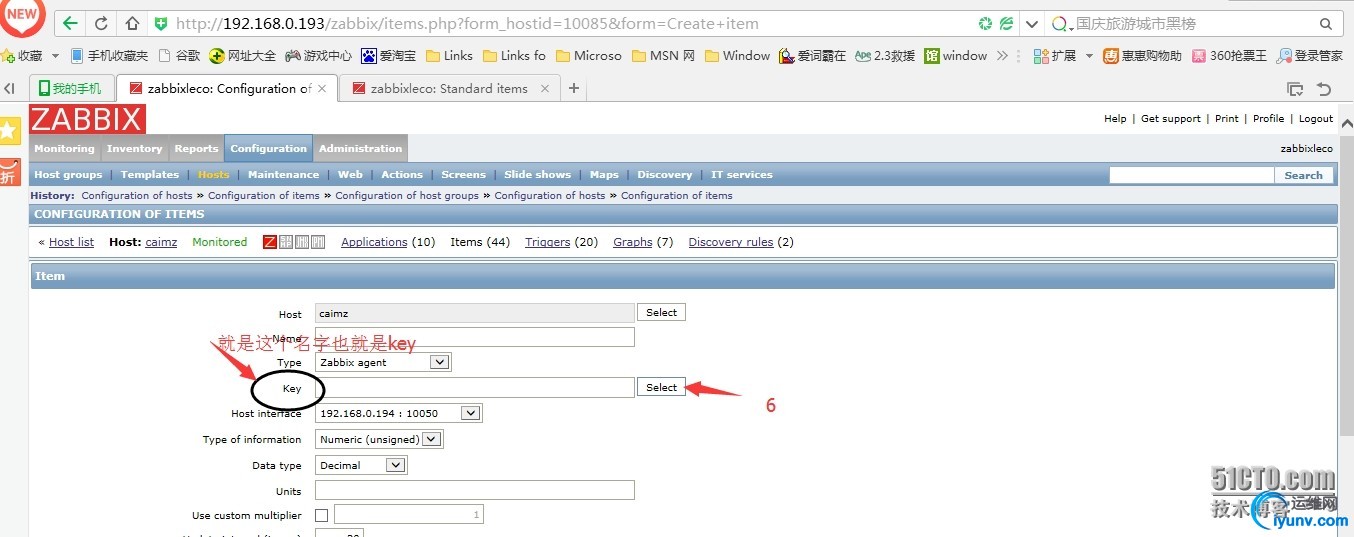Focus the Units input field
Image resolution: width=1354 pixels, height=537 pixels.
click(x=475, y=490)
